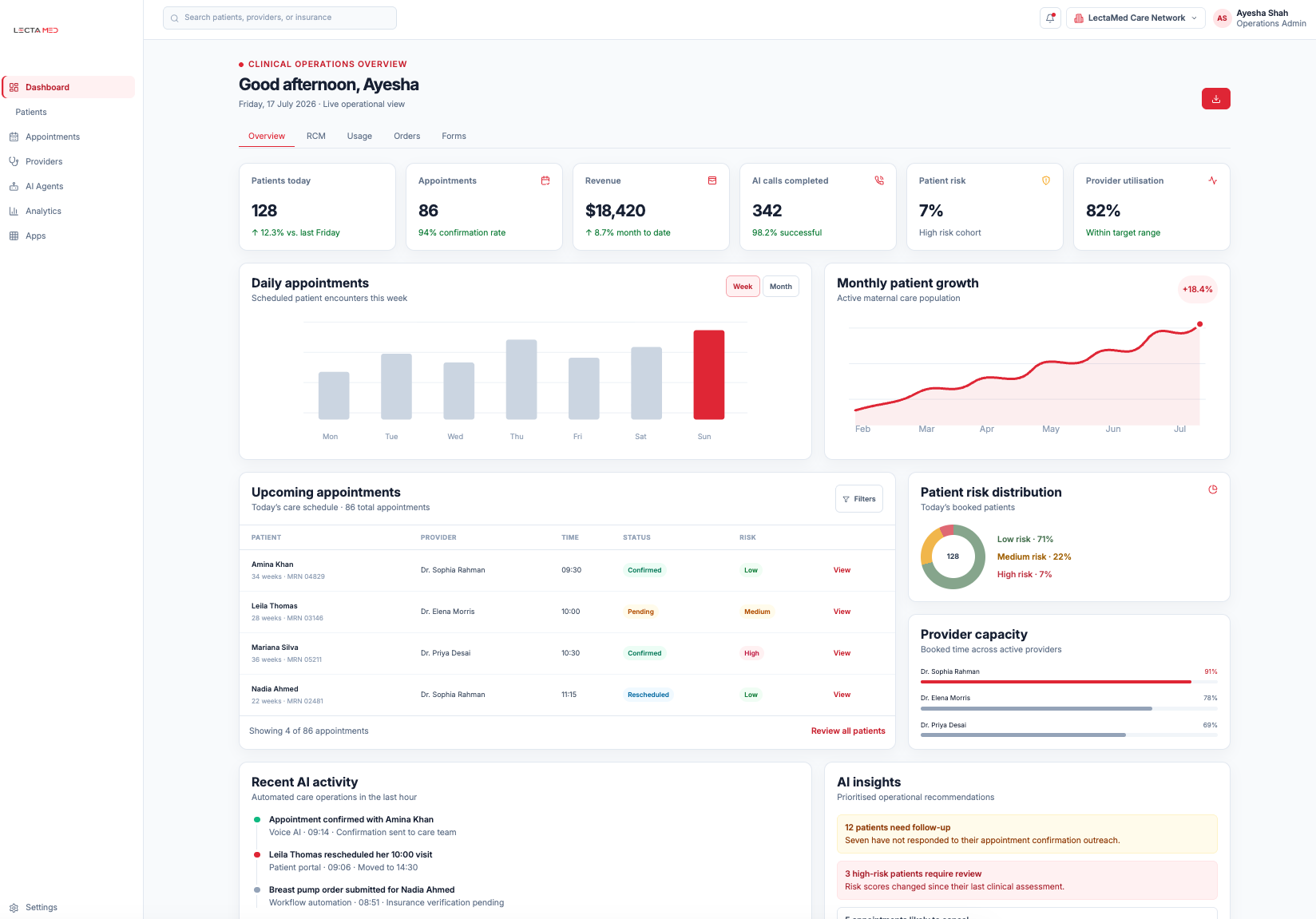Click the Appointments calendar icon in sidebar
The image size is (1316, 919).
[x=14, y=137]
